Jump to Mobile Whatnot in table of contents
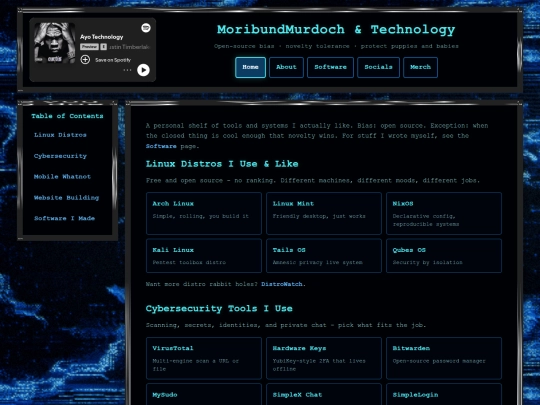540x405 pixels. click(62, 177)
